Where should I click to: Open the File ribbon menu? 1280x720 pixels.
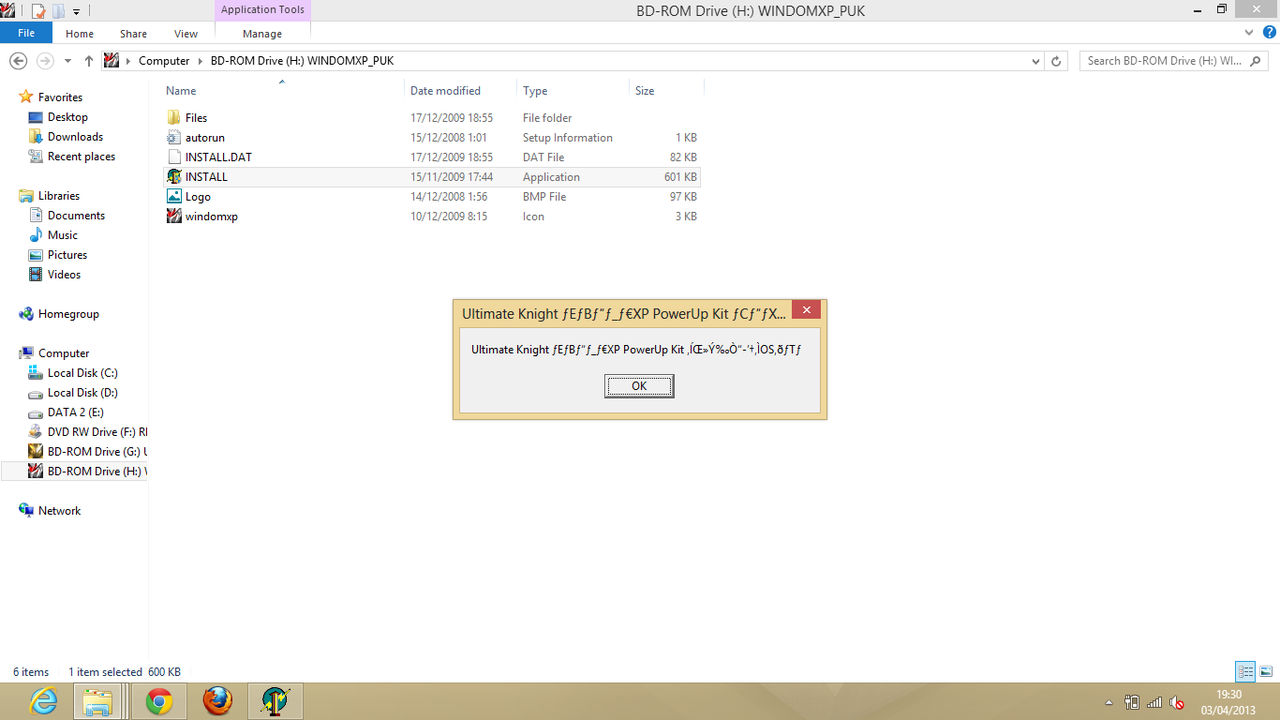pyautogui.click(x=26, y=33)
